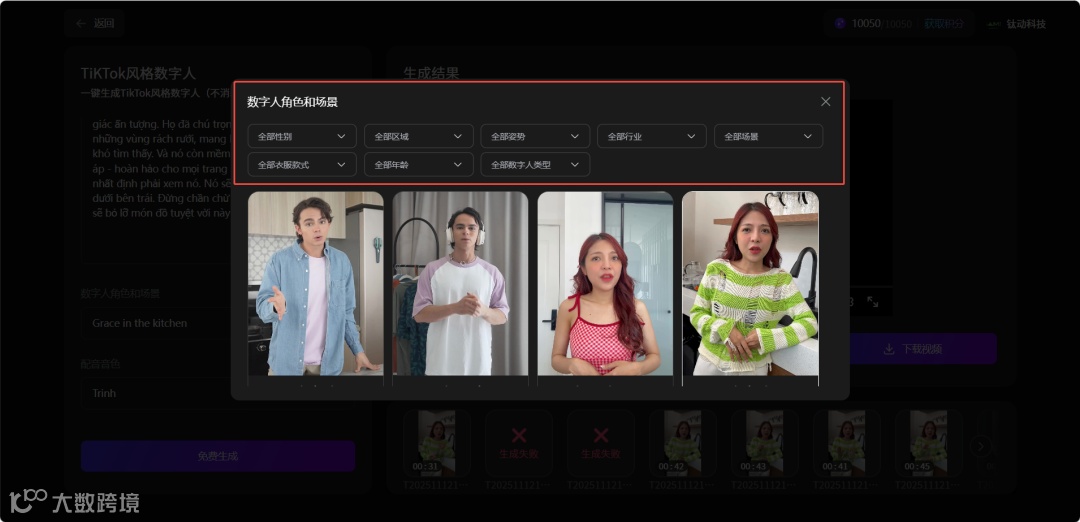1080x522 pixels.
Task: Expand the 全部行业 filter
Action: coord(652,136)
